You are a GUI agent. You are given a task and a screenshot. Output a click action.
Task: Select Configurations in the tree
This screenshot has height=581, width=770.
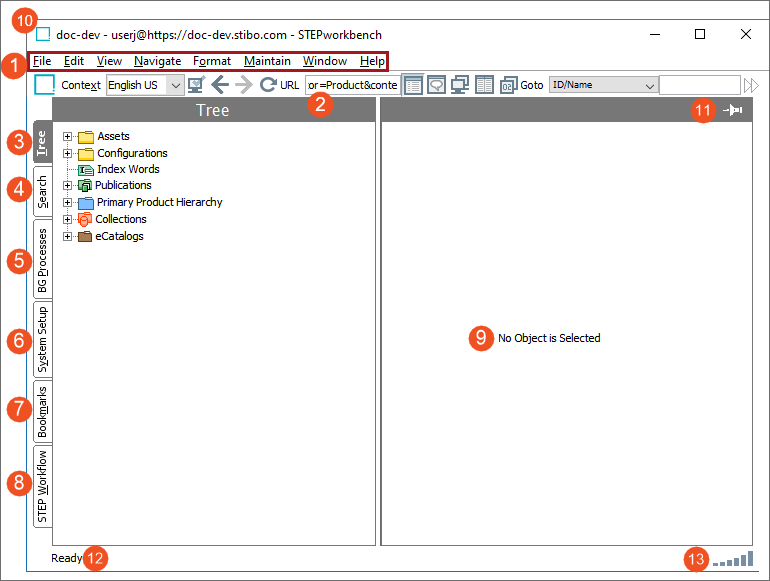132,153
